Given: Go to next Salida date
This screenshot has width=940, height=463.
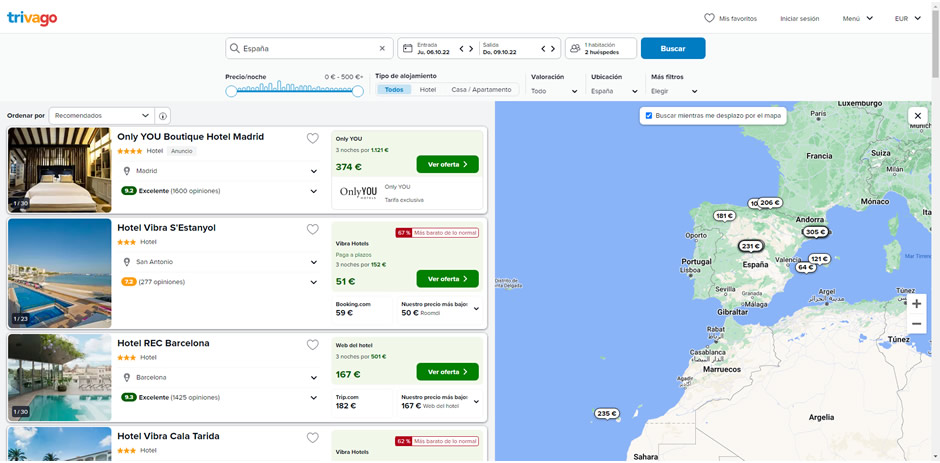Looking at the screenshot, I should tap(553, 49).
